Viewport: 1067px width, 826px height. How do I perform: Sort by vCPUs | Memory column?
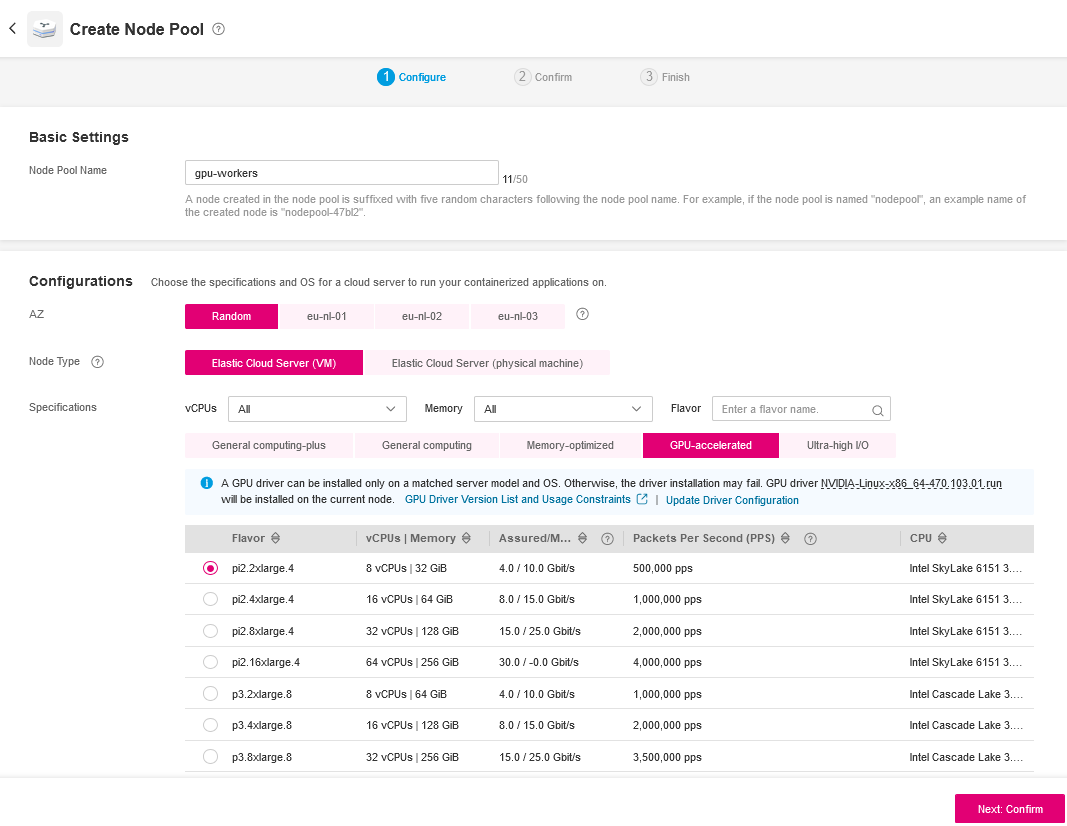pyautogui.click(x=466, y=538)
